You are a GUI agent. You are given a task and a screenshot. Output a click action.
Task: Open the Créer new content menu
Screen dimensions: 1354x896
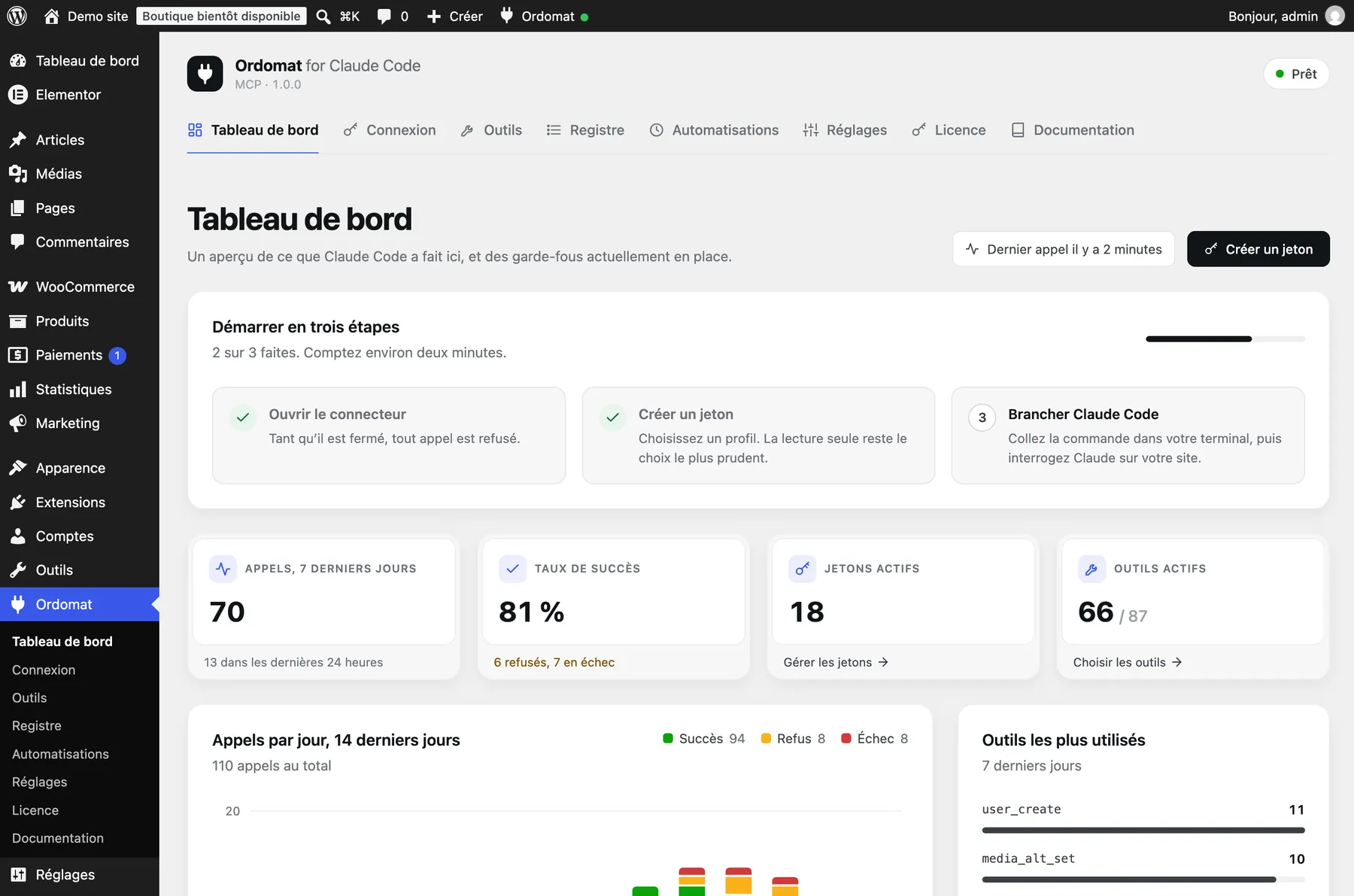coord(454,16)
